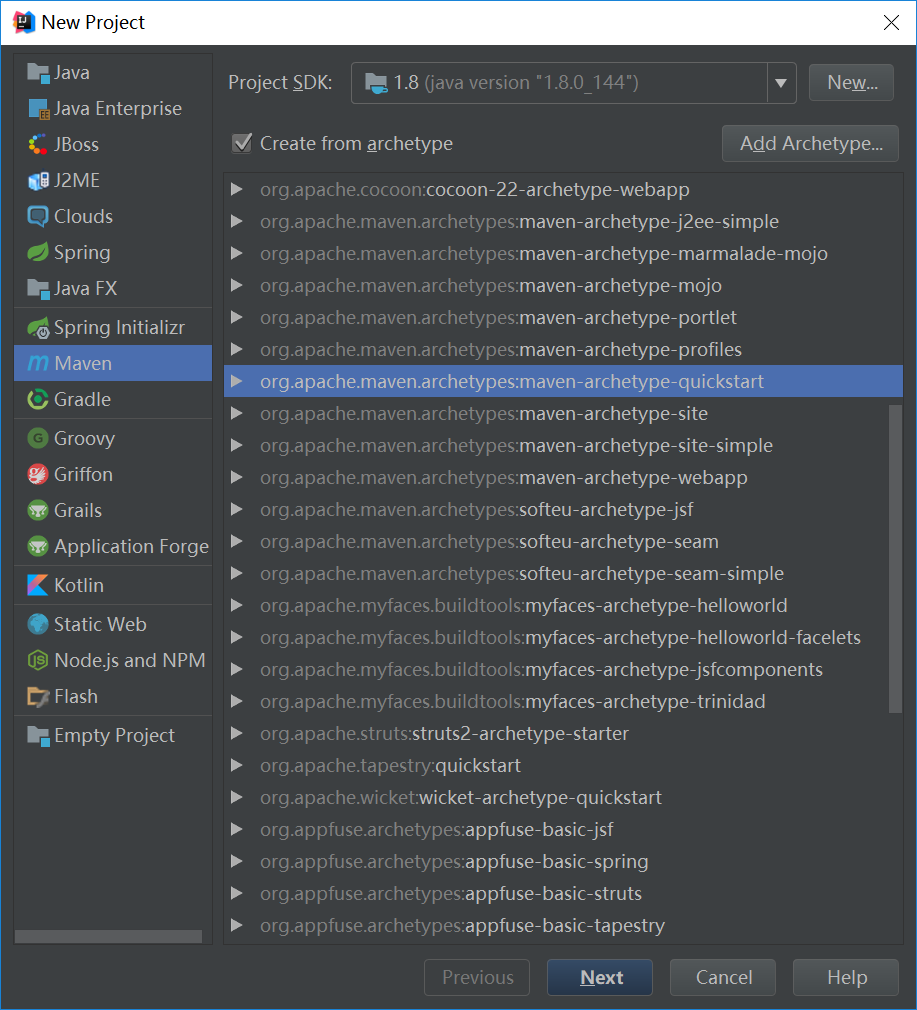The width and height of the screenshot is (917, 1010).
Task: Expand softeu-archetype-jsf node
Action: [237, 510]
